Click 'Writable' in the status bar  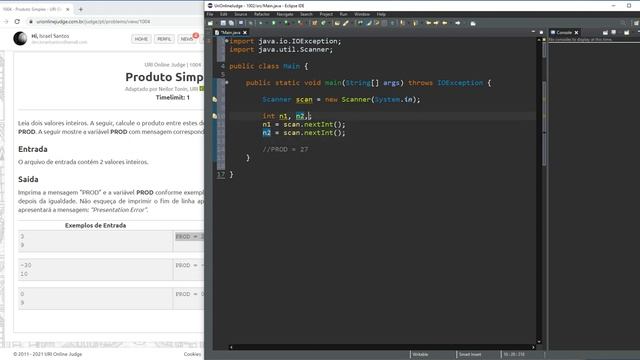click(x=420, y=354)
